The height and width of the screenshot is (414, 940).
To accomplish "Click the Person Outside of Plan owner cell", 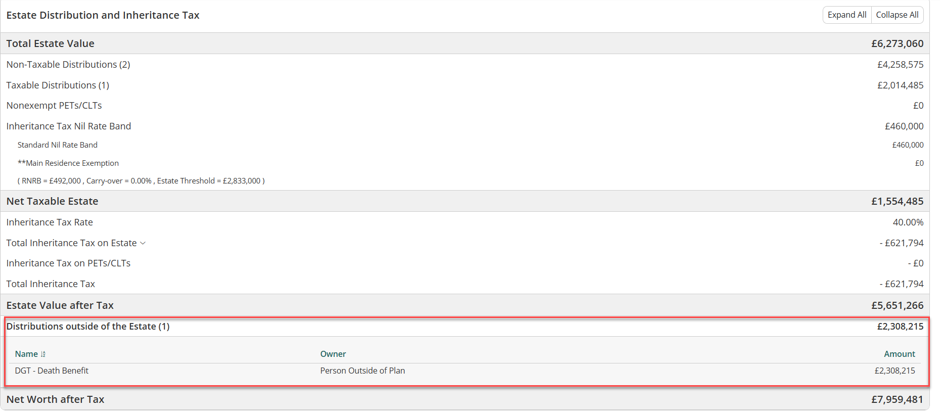I will pyautogui.click(x=362, y=371).
